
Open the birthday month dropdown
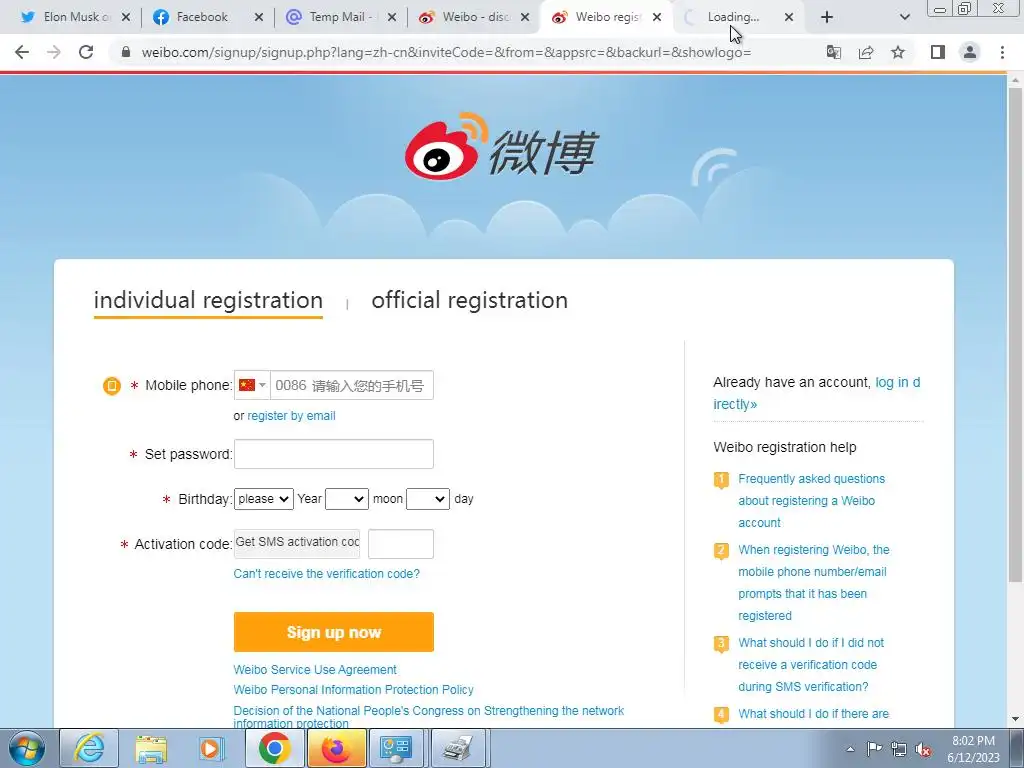347,499
